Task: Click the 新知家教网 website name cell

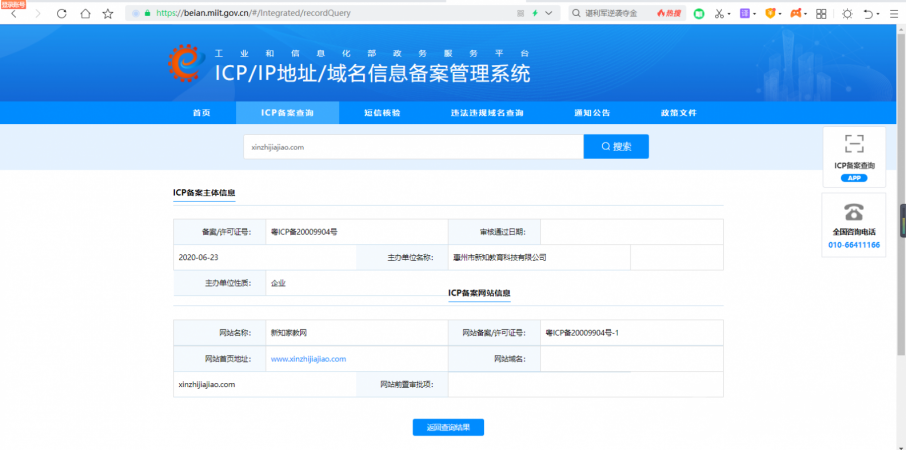Action: (357, 333)
